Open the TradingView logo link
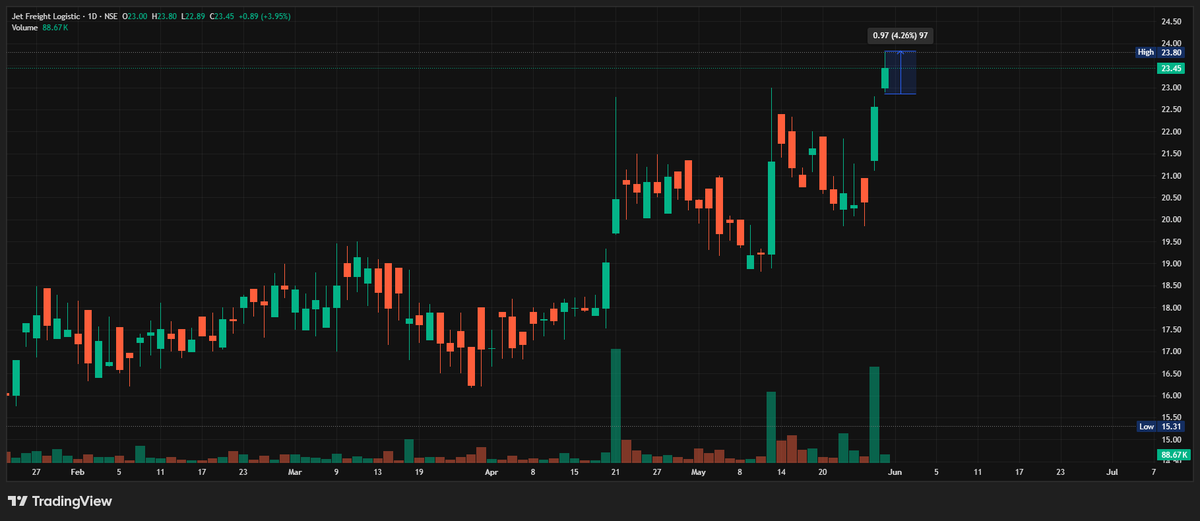This screenshot has width=1200, height=521. 60,500
